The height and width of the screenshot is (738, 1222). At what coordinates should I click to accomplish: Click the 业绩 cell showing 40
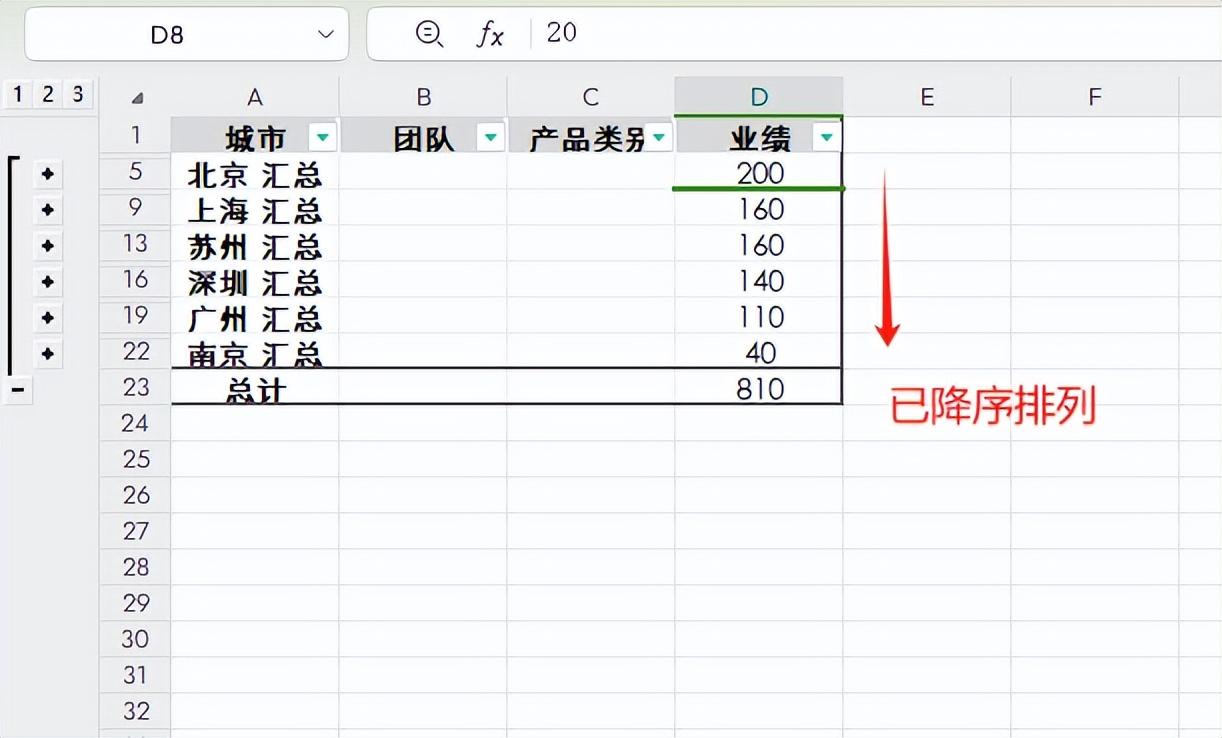[x=759, y=352]
